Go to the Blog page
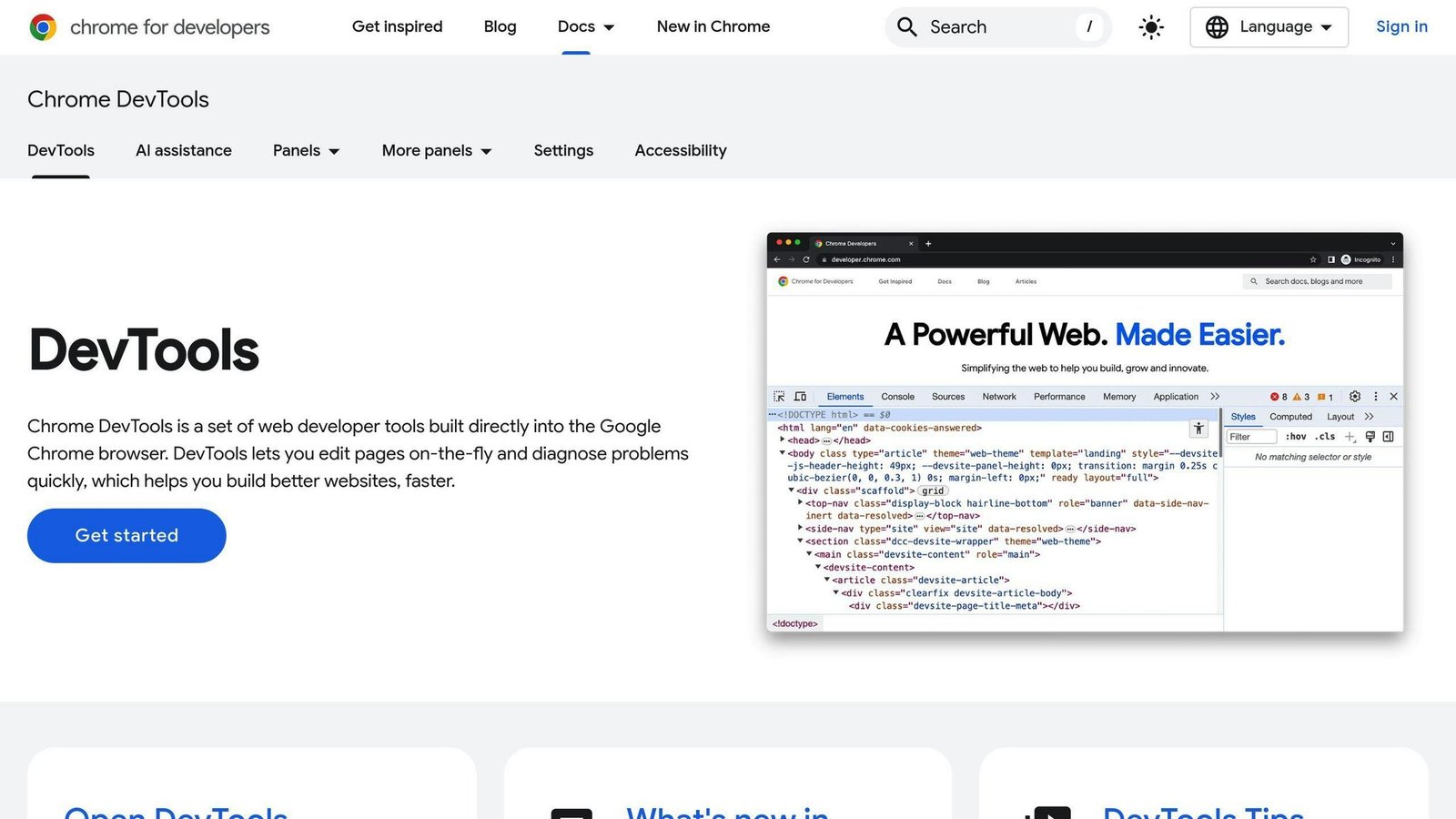 (500, 27)
